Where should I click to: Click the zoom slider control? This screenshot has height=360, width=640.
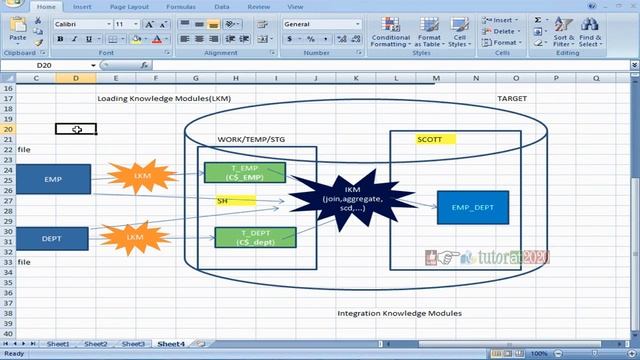[x=595, y=353]
